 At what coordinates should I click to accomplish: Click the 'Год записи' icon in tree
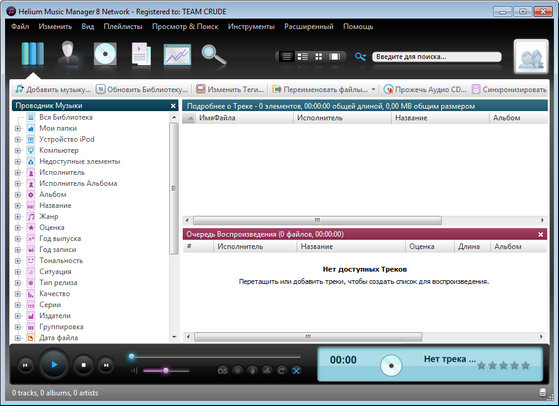(x=31, y=250)
